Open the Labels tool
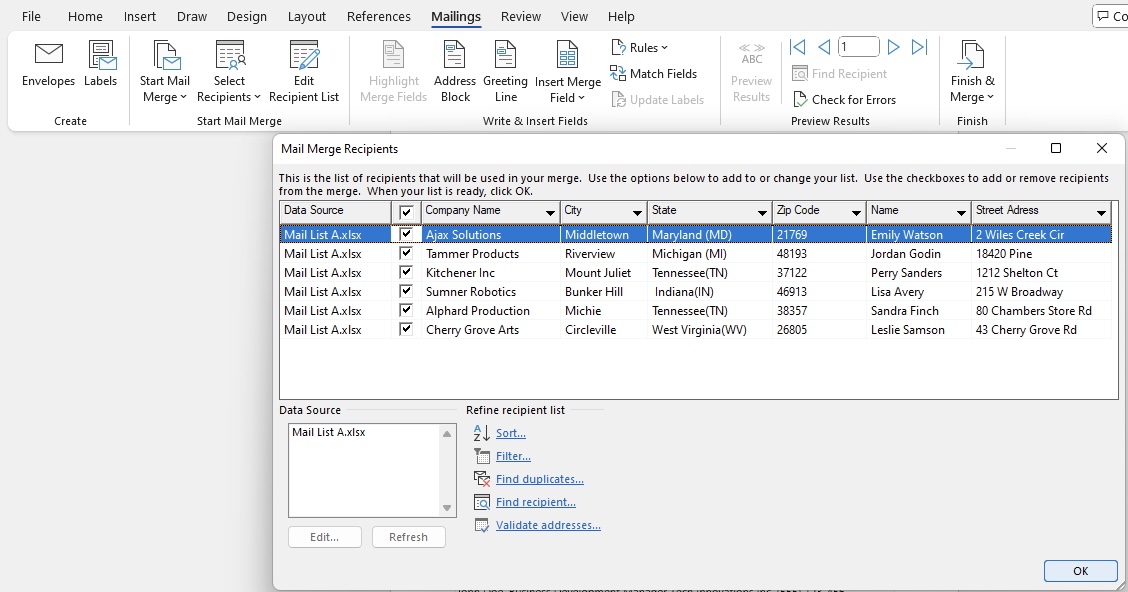1128x592 pixels. pyautogui.click(x=100, y=65)
